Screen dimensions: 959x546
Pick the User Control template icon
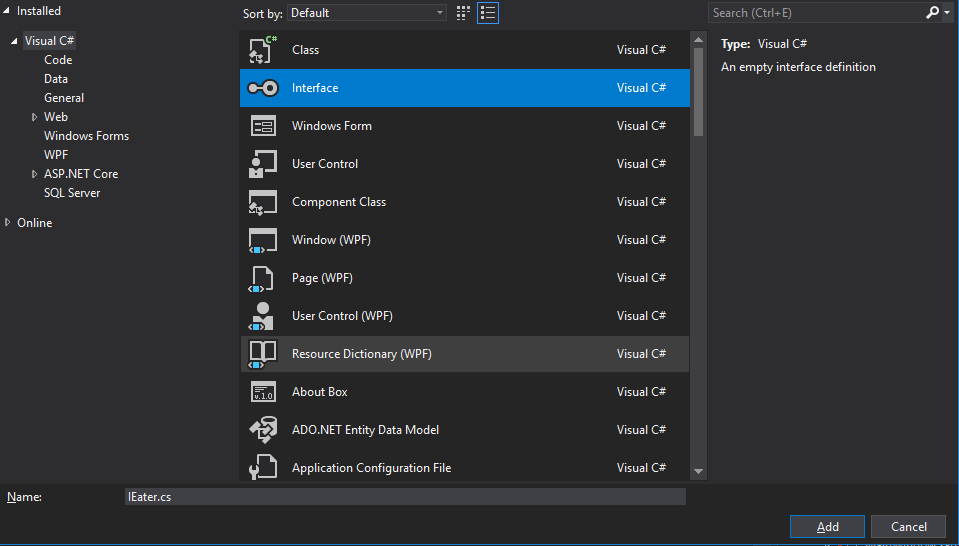point(263,164)
